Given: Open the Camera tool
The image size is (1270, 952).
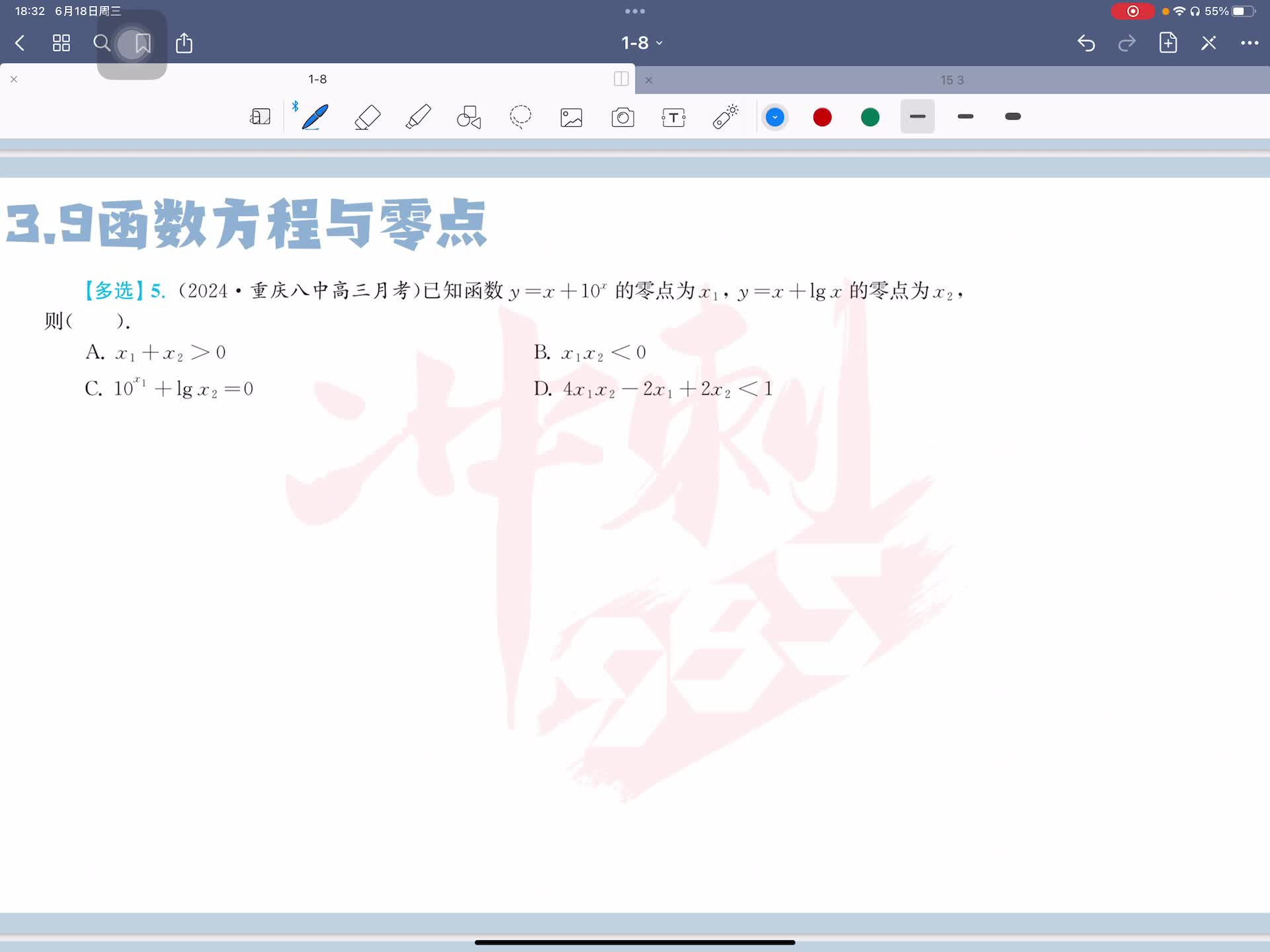Looking at the screenshot, I should [622, 117].
